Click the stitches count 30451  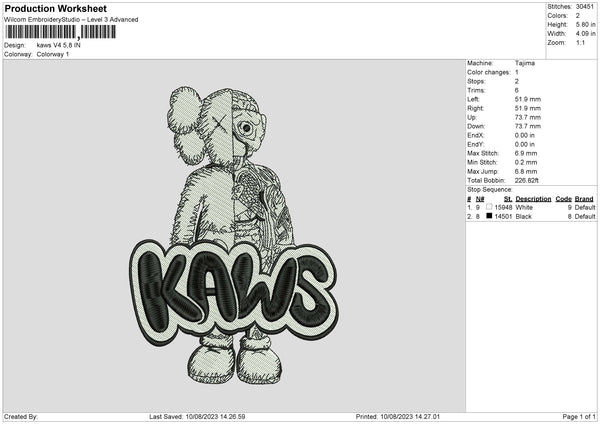(x=585, y=7)
